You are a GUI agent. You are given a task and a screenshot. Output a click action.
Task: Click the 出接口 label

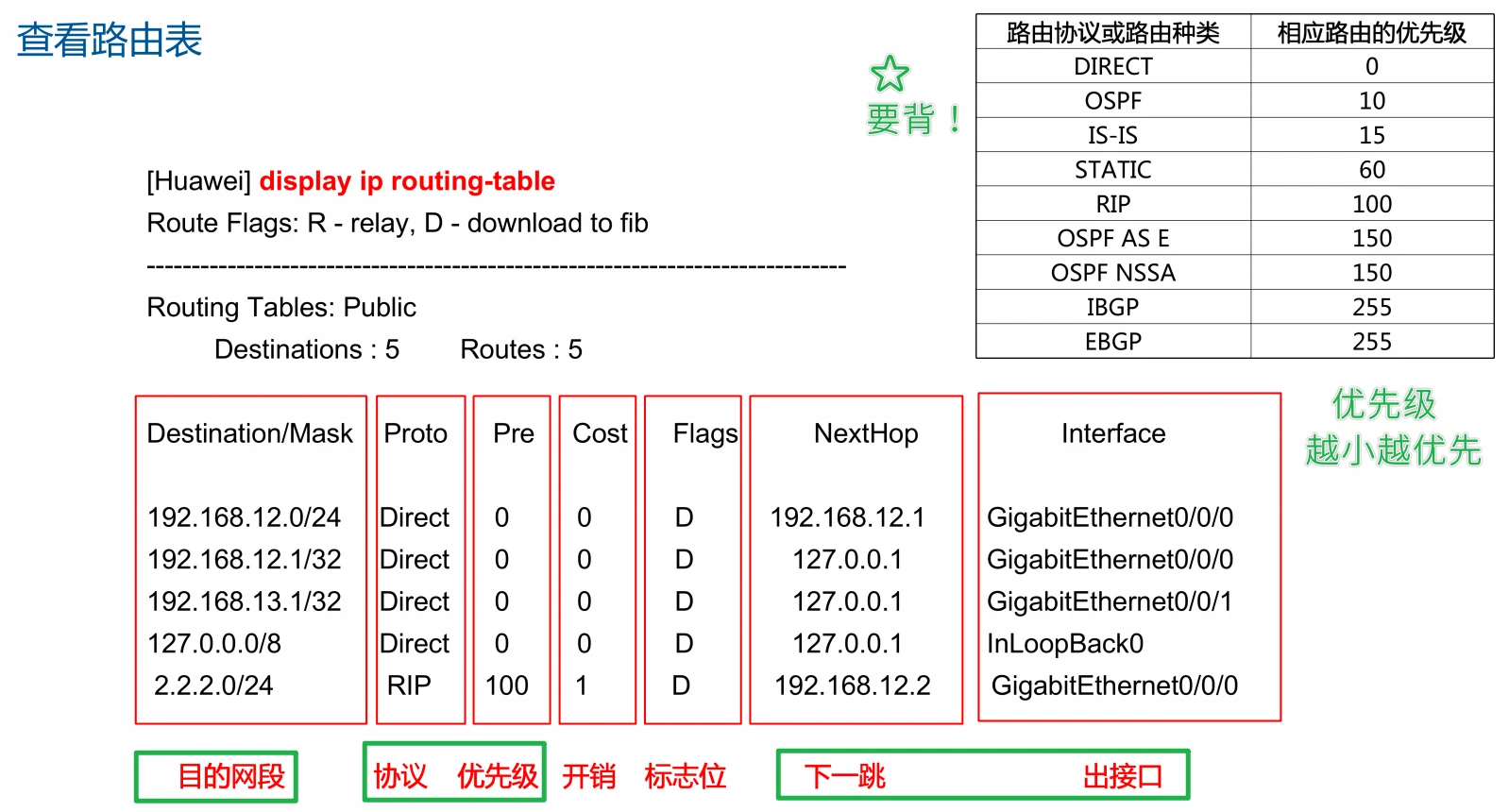[1122, 776]
